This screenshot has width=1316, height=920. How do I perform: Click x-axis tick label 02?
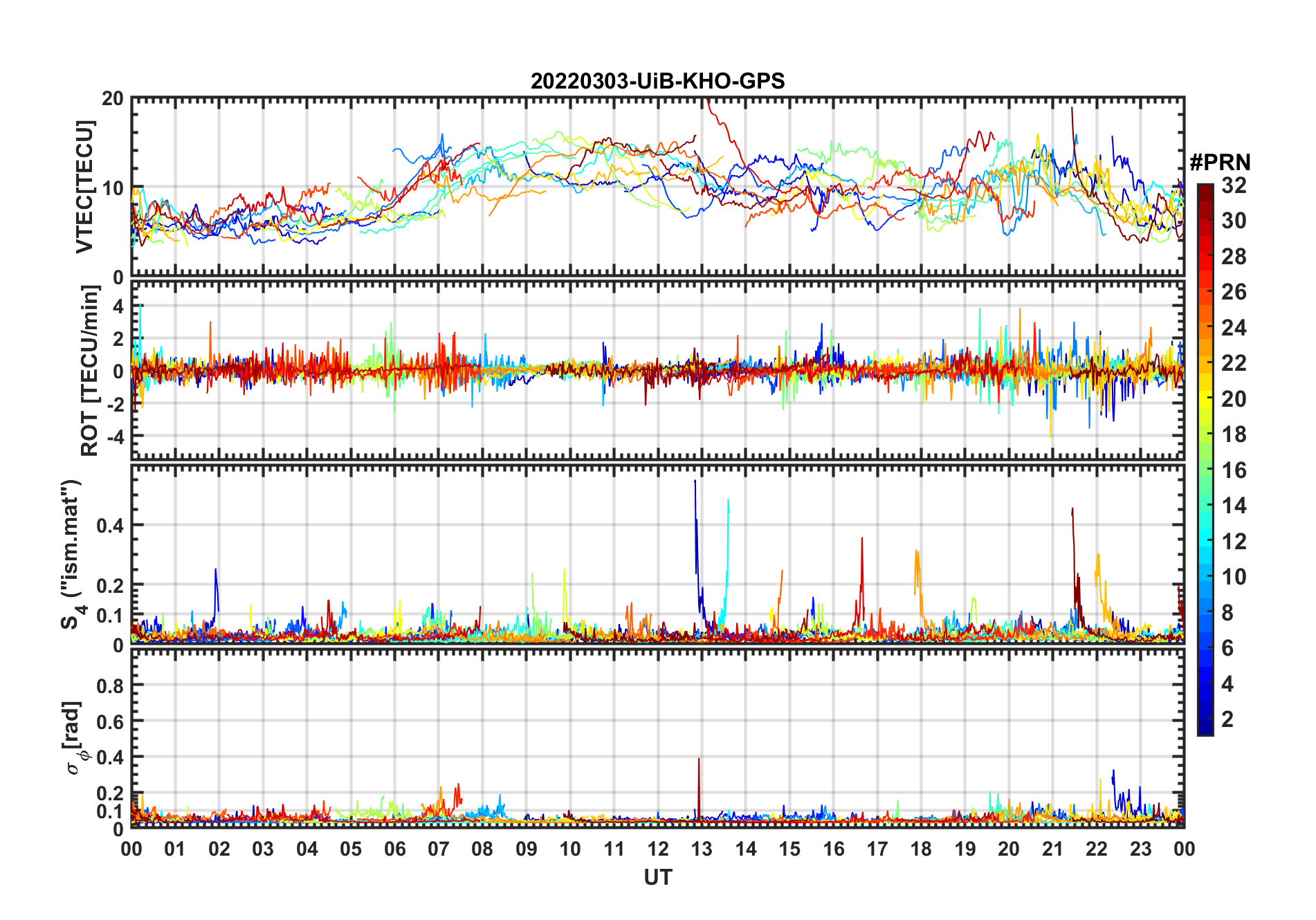point(219,849)
